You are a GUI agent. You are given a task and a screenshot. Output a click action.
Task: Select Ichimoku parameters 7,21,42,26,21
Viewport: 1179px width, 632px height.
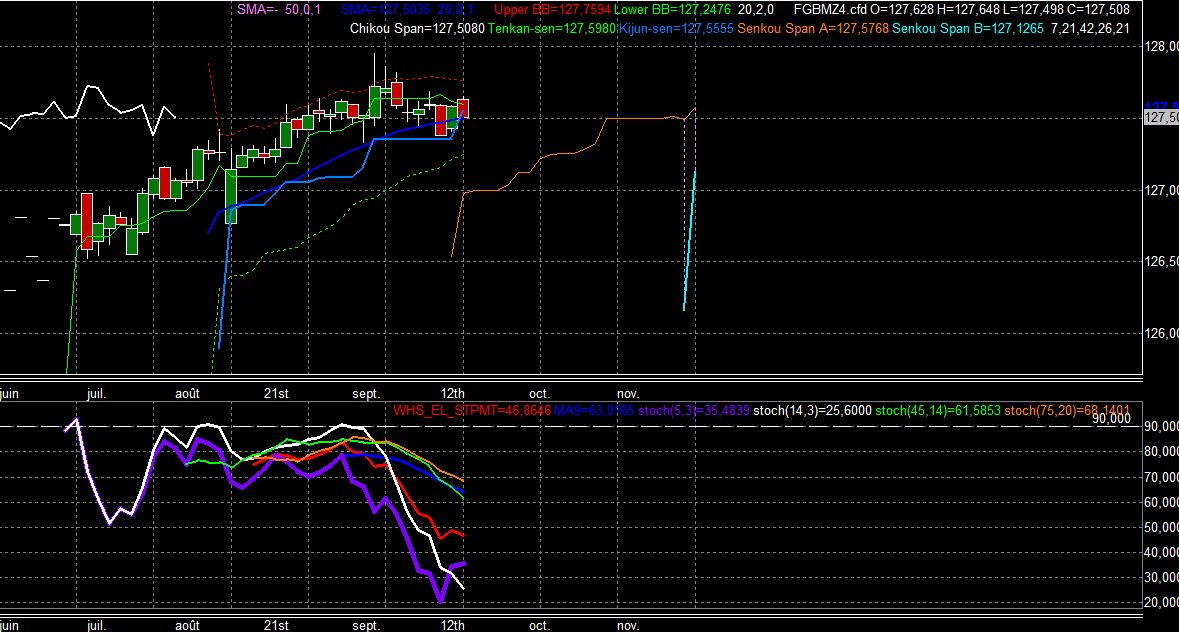(1090, 29)
